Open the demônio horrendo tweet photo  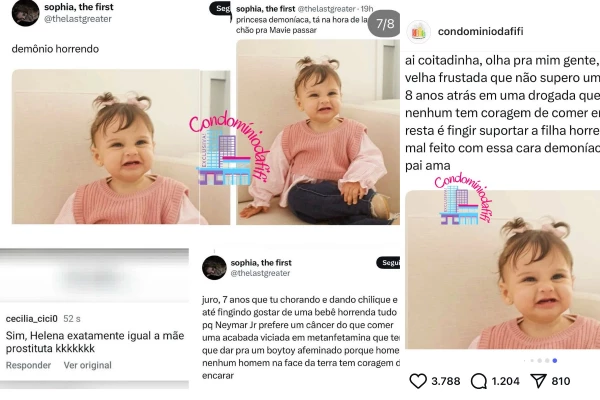click(x=106, y=147)
